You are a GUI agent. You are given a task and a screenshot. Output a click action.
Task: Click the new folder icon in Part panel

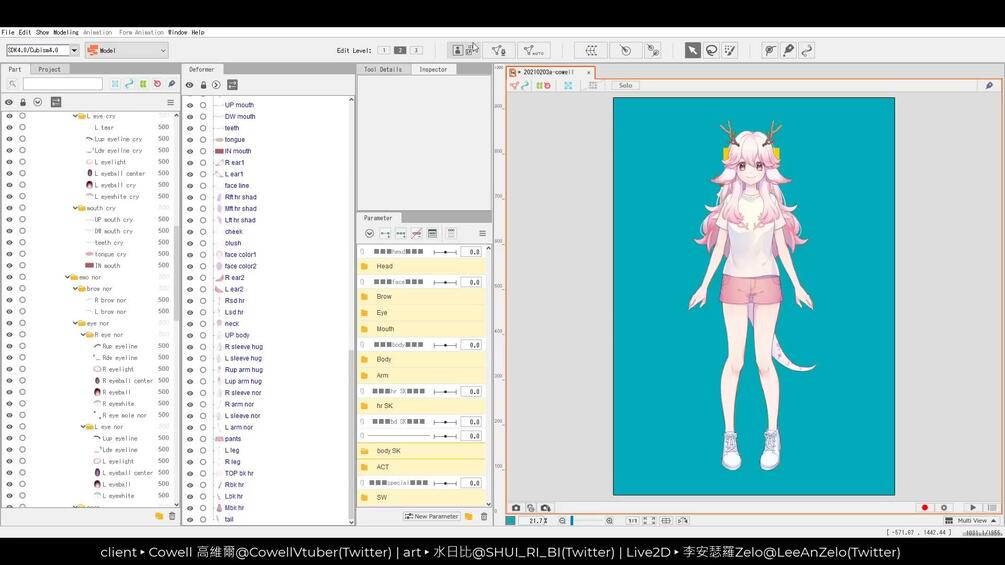[159, 516]
